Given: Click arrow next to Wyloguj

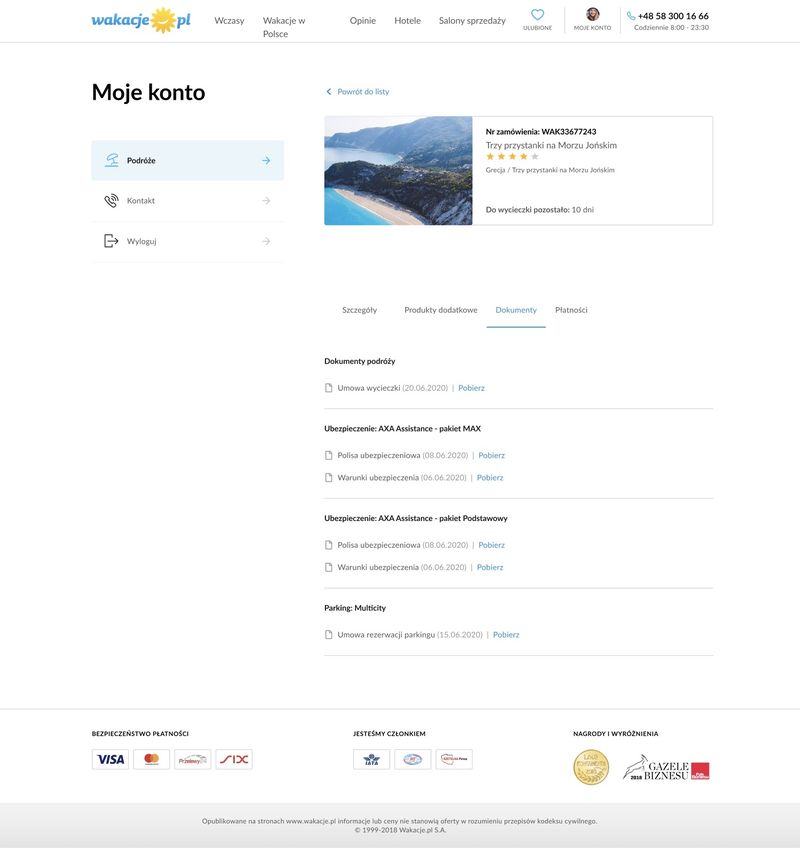Looking at the screenshot, I should pos(266,241).
